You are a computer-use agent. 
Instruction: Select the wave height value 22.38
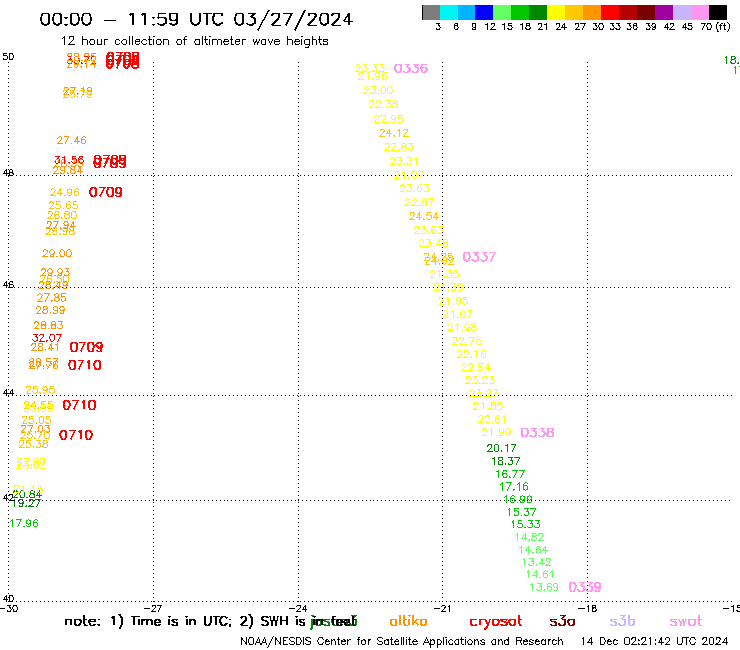click(x=383, y=104)
